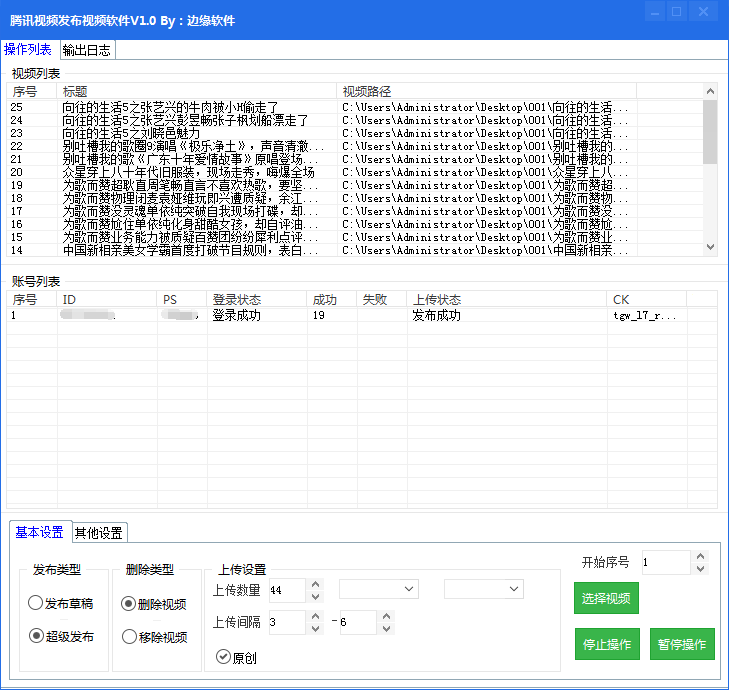Viewport: 729px width, 690px height.
Task: Toggle the 原创 checkbox
Action: pyautogui.click(x=236, y=657)
